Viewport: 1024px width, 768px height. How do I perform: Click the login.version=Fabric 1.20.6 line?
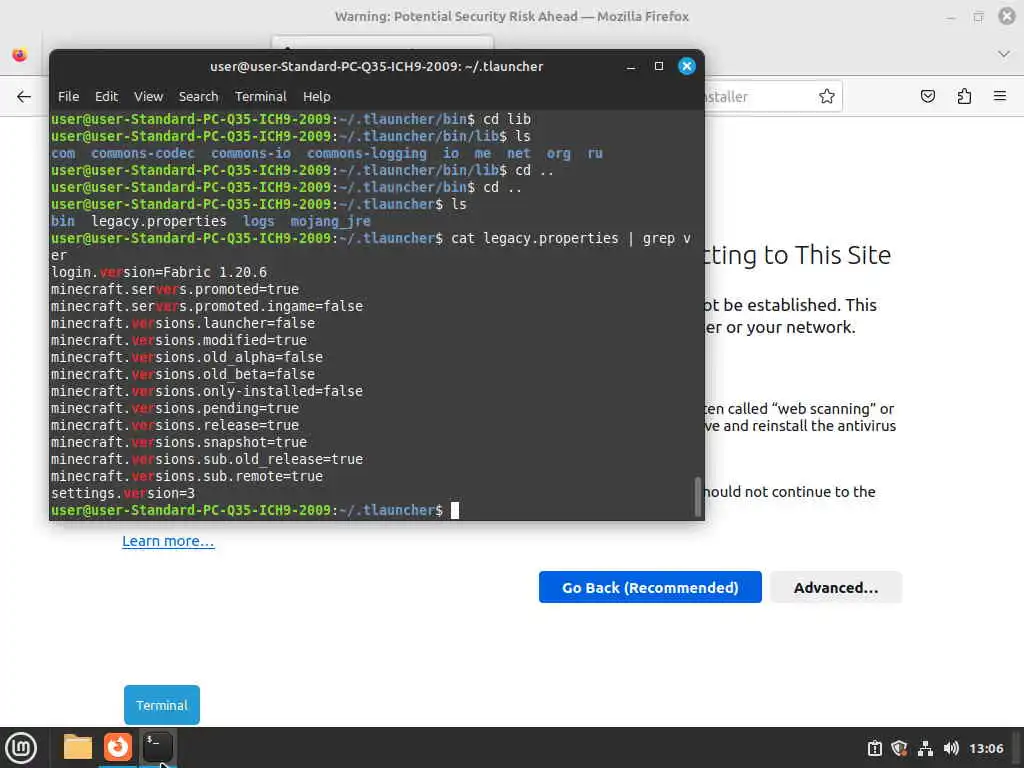pos(159,272)
